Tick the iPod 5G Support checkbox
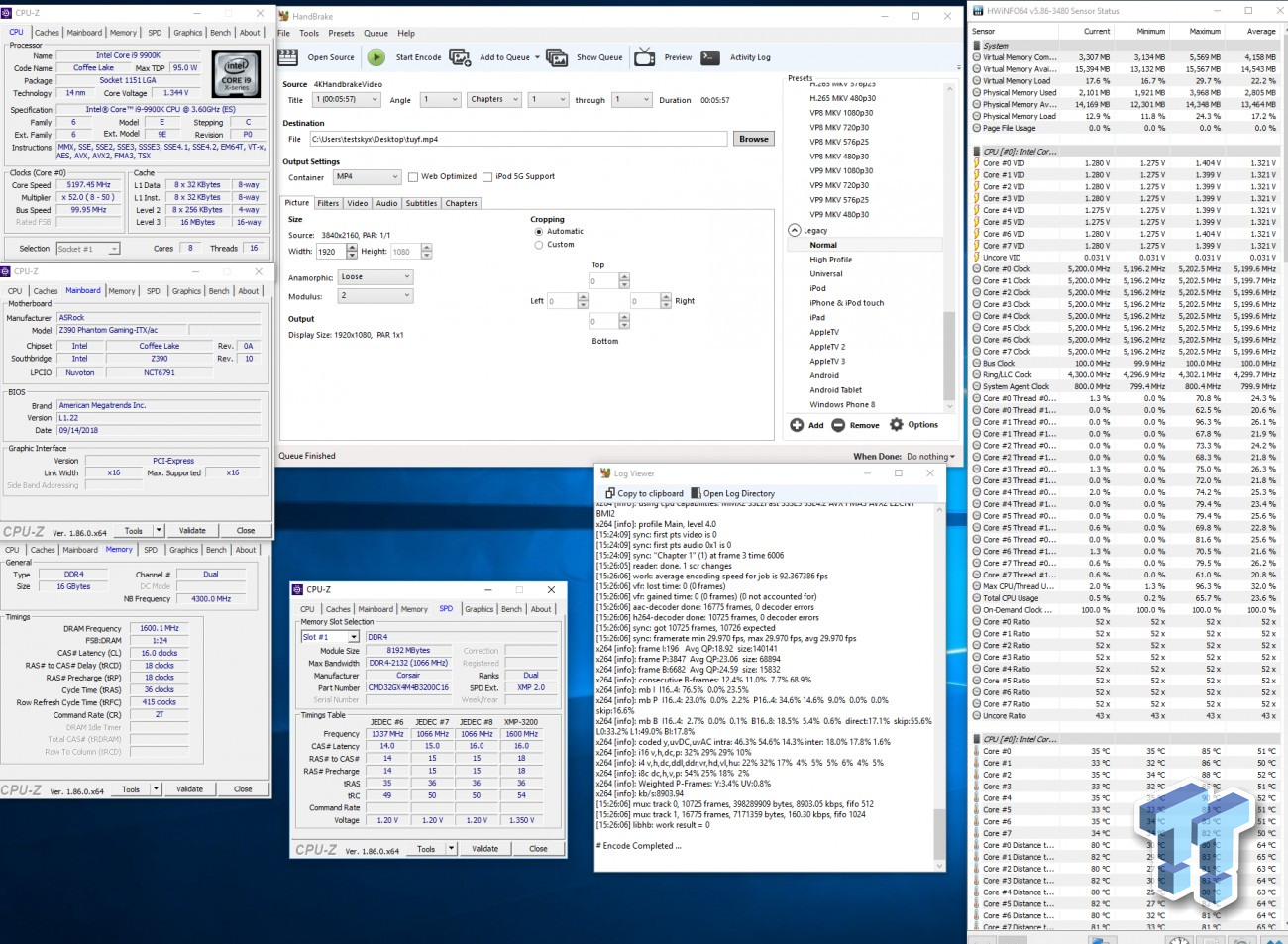The height and width of the screenshot is (944, 1288). (487, 177)
